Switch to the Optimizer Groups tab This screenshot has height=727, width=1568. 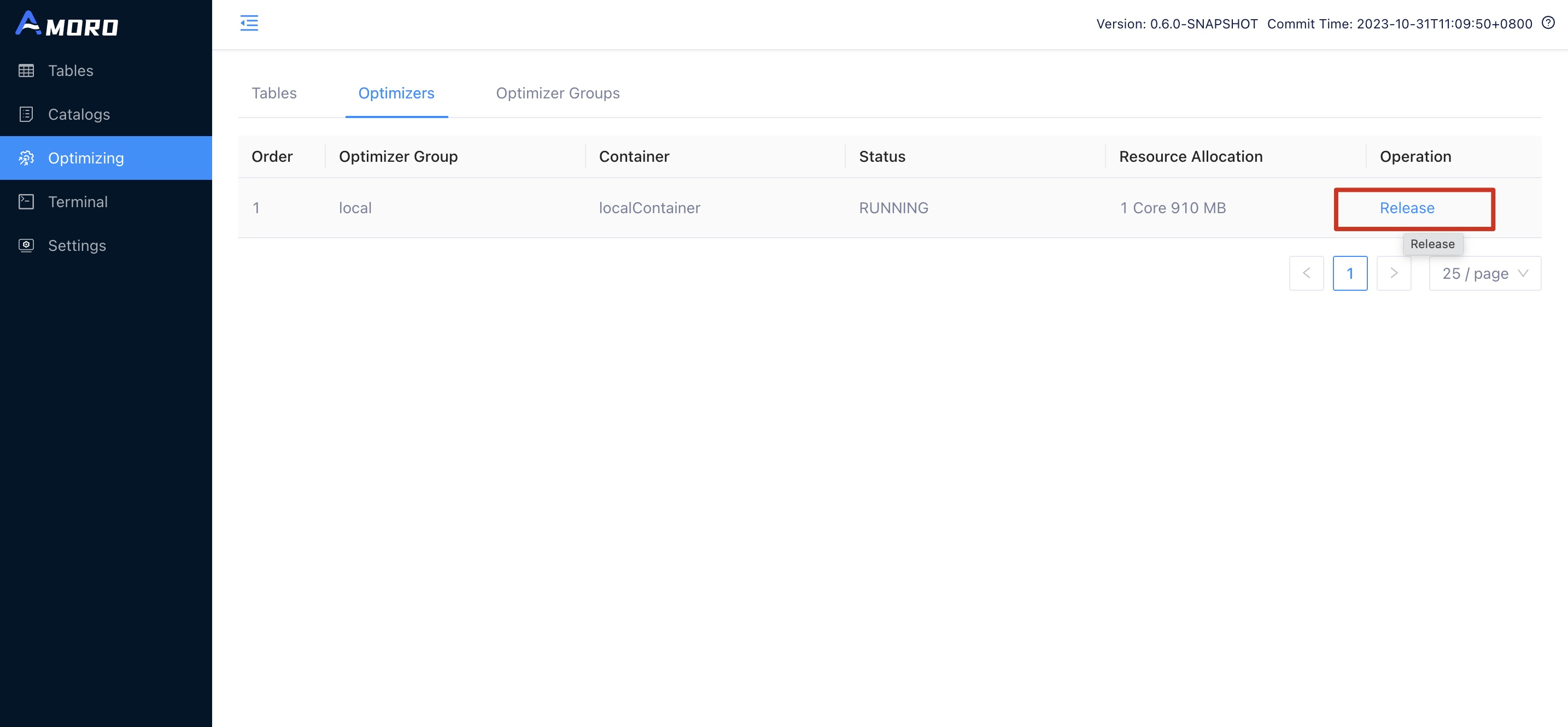coord(558,93)
